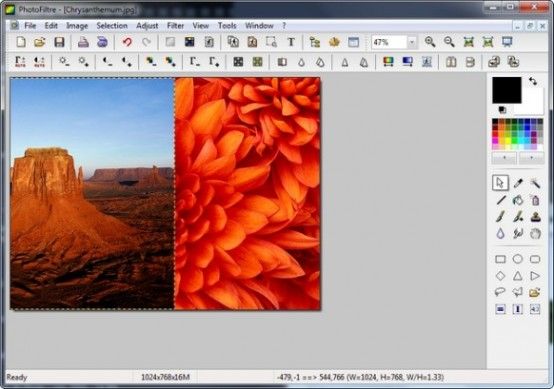Open the File menu
Viewport: 554px width, 389px height.
[30, 26]
